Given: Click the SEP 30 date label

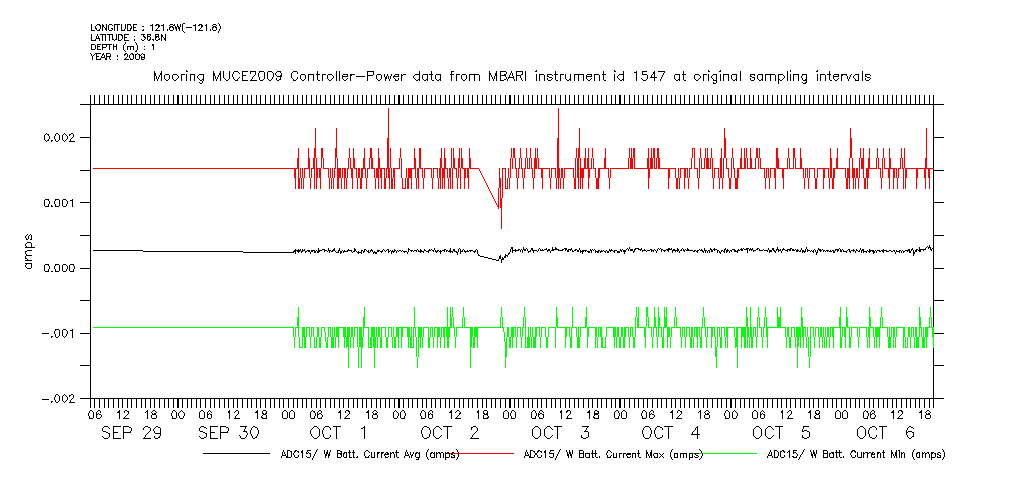Looking at the screenshot, I should tap(229, 433).
